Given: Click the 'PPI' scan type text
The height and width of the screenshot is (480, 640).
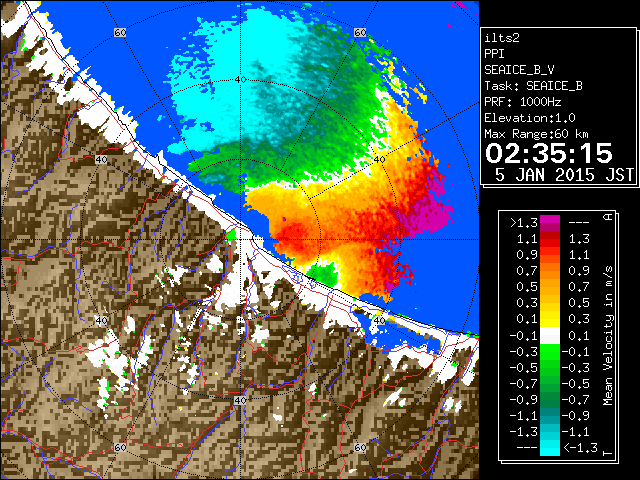Looking at the screenshot, I should click(494, 54).
